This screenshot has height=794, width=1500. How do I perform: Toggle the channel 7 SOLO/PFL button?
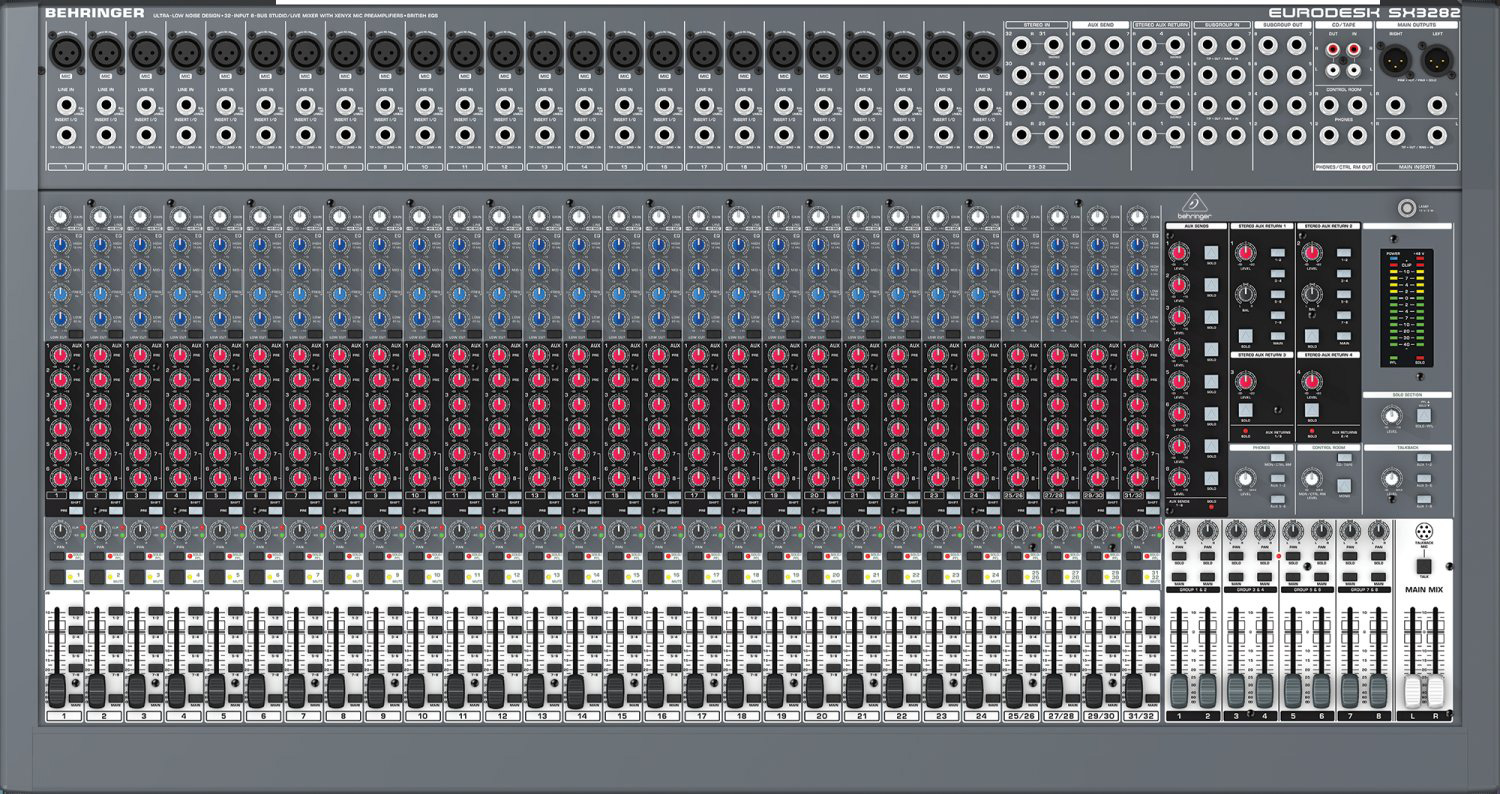coord(297,556)
